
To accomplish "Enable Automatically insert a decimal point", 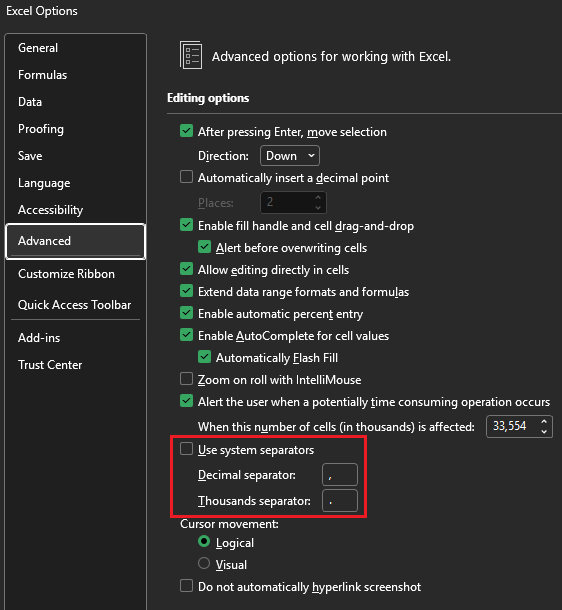I will click(x=186, y=177).
